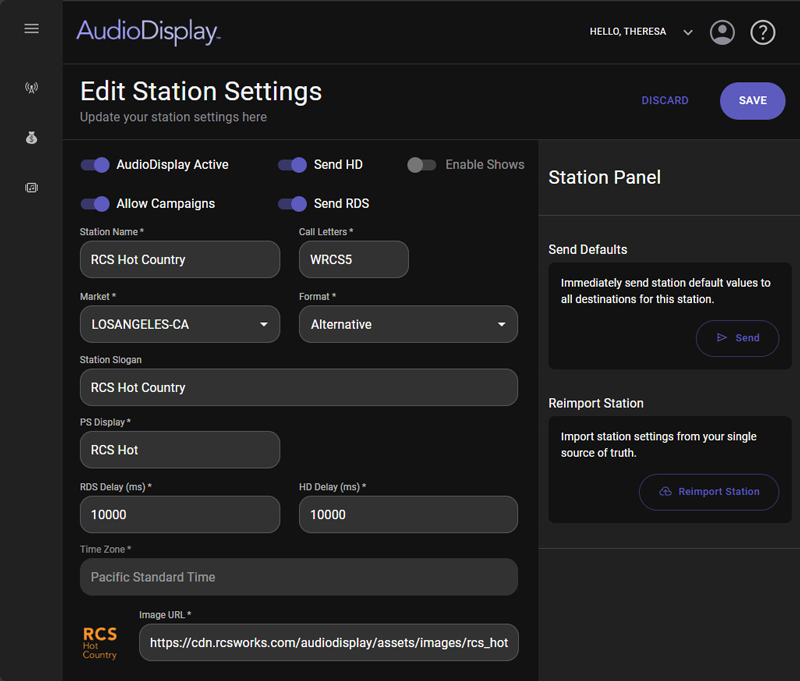Open the Format dropdown
The image size is (800, 681).
(408, 324)
